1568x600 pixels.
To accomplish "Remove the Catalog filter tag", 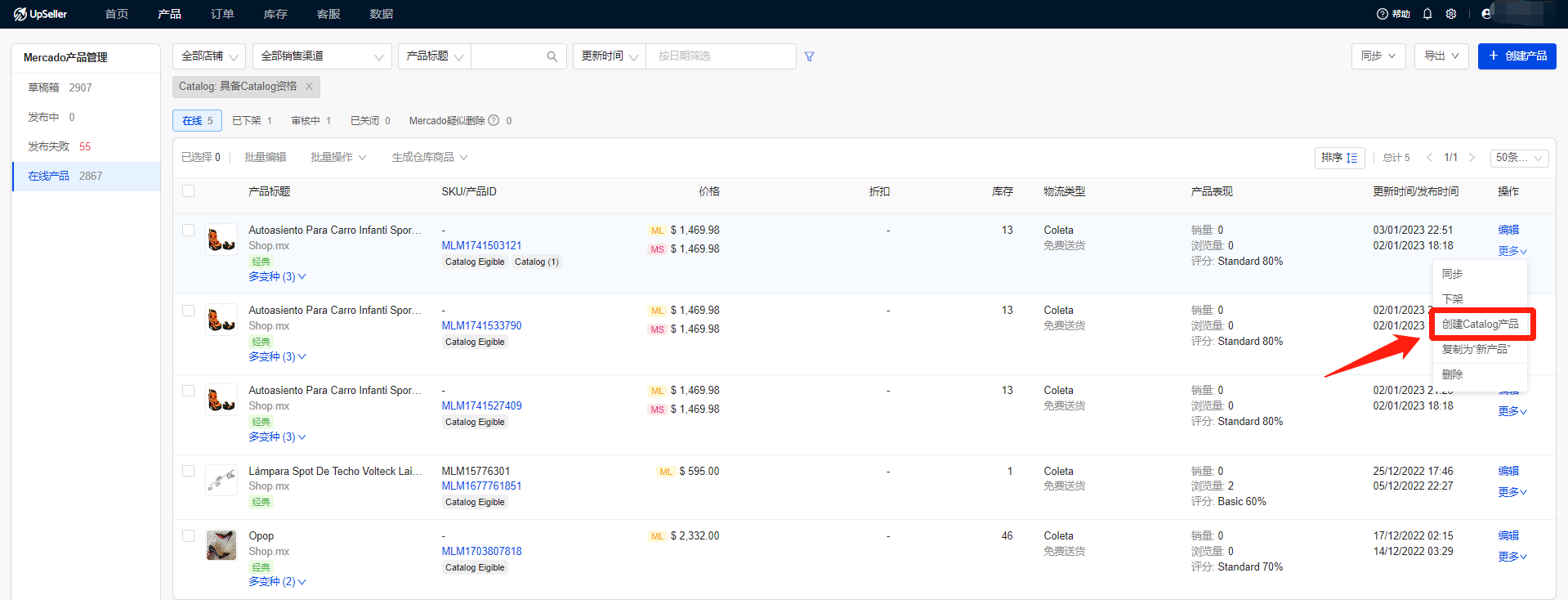I will click(x=309, y=87).
